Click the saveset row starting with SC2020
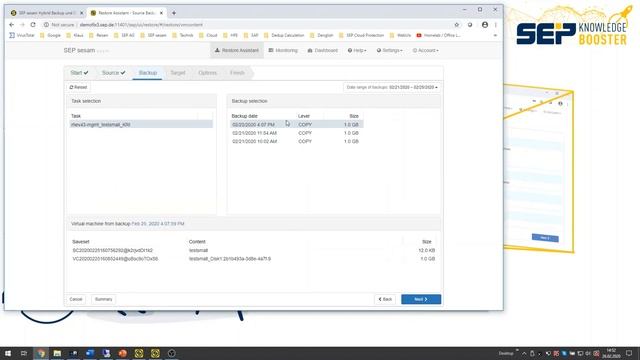 [x=253, y=250]
